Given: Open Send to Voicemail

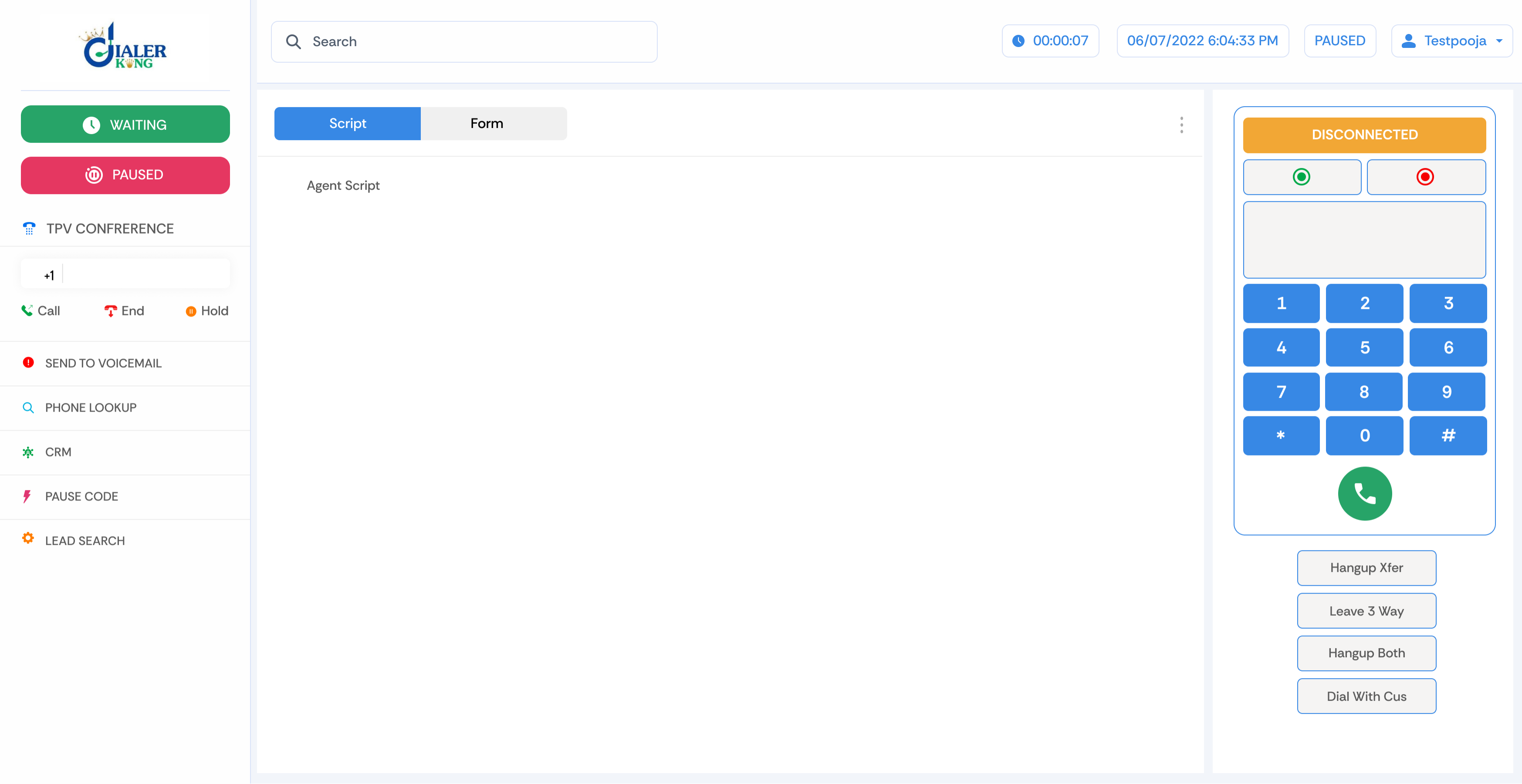Looking at the screenshot, I should [x=103, y=363].
